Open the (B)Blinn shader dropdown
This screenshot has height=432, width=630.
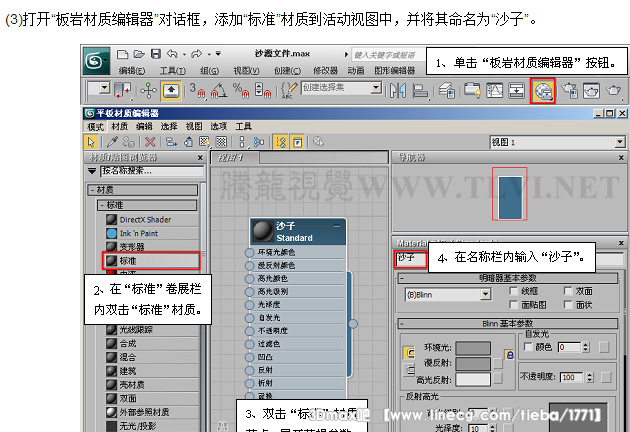tap(486, 295)
